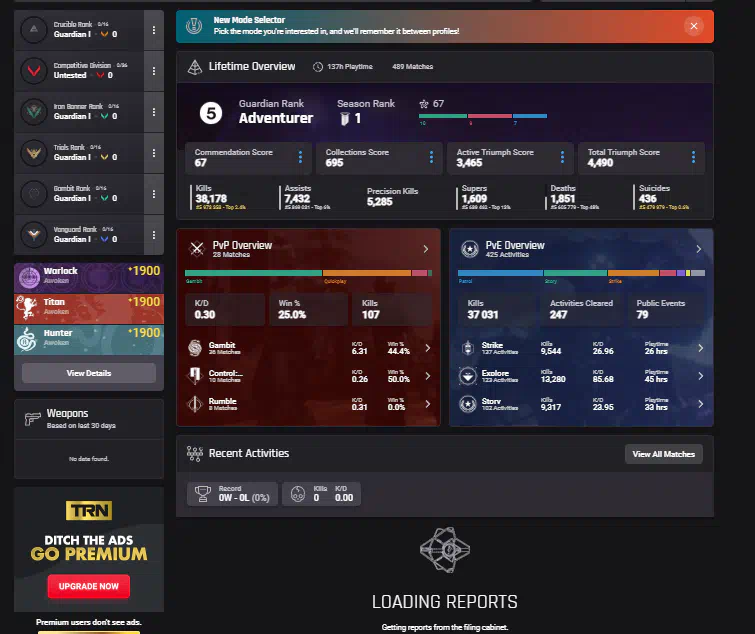Viewport: 755px width, 634px height.
Task: Click the PvP mode distribution bar
Action: 309,273
